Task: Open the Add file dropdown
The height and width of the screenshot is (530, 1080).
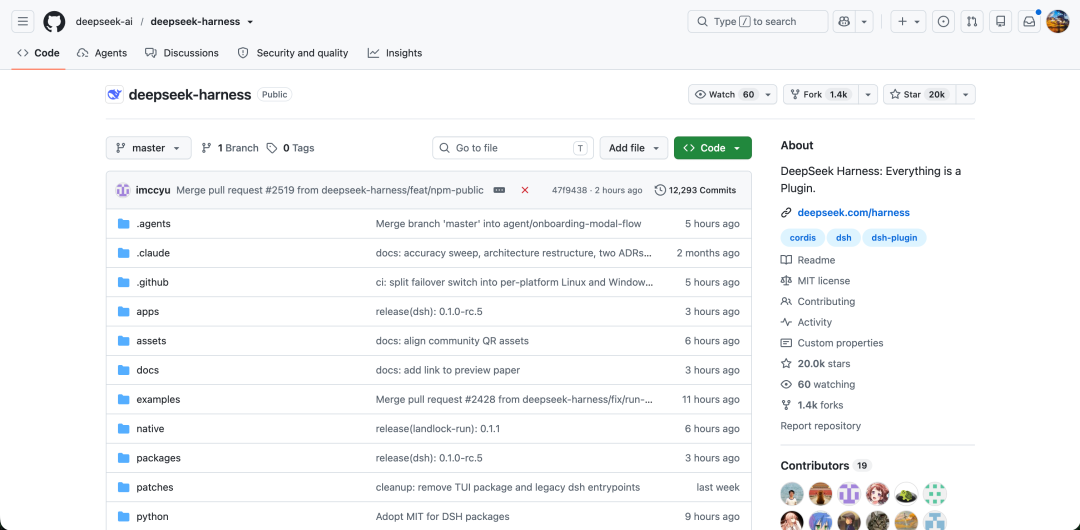Action: point(634,148)
